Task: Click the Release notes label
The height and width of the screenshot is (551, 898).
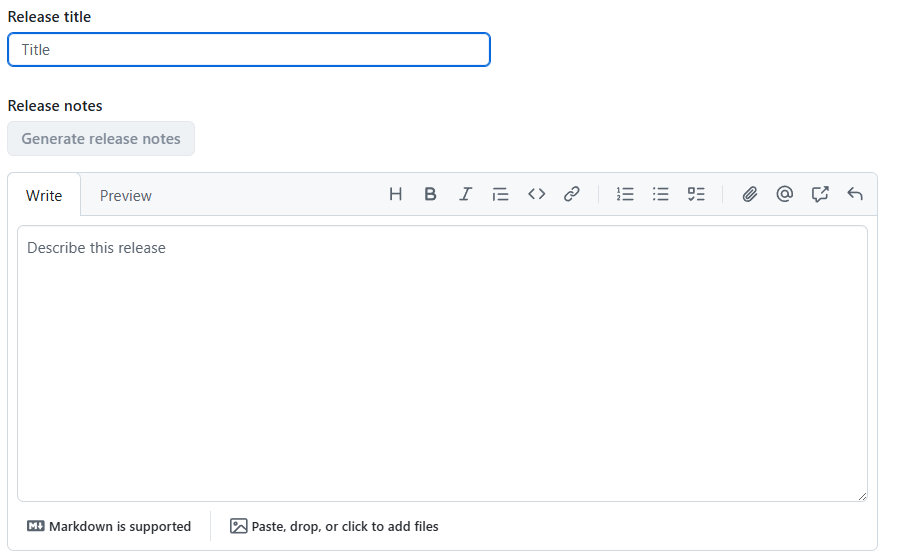Action: 55,106
